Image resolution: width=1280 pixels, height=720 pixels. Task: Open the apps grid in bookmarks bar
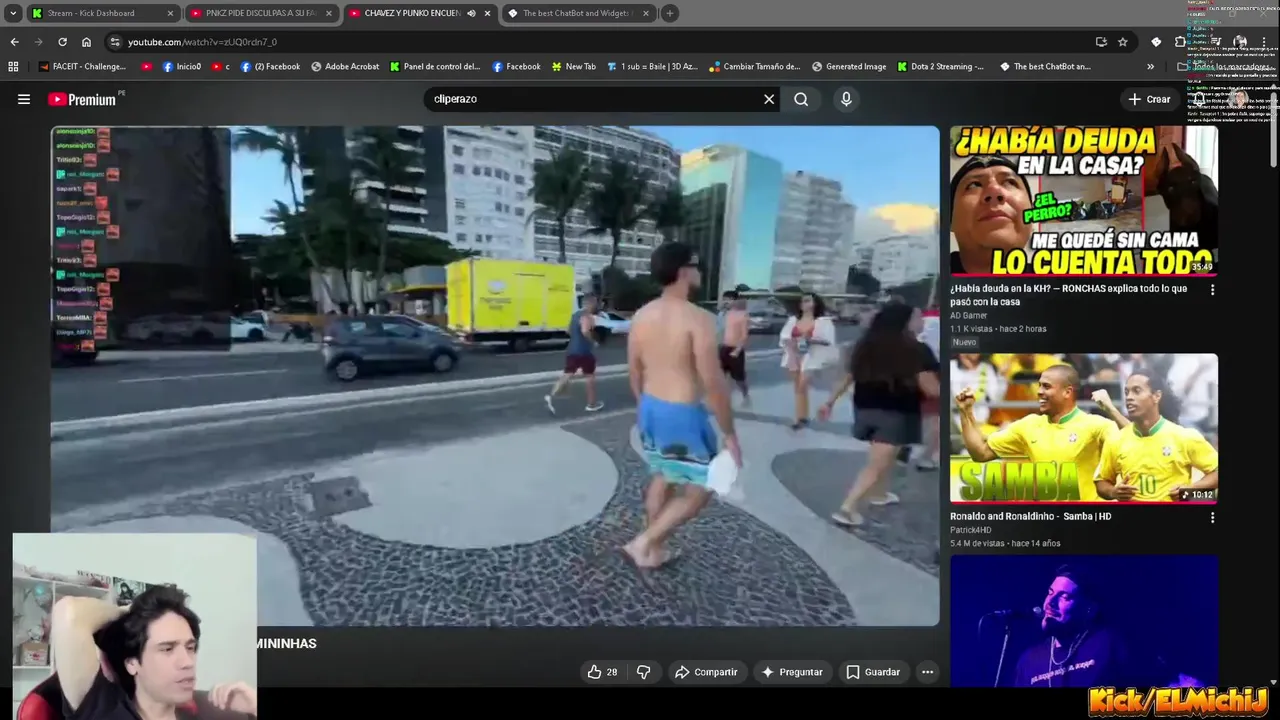pos(13,66)
